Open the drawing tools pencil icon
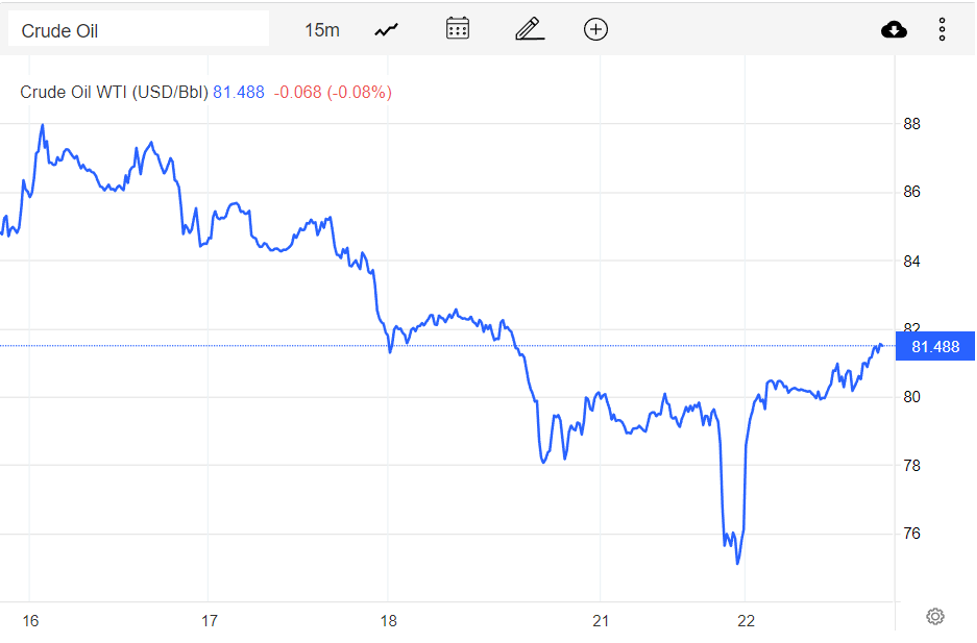 click(x=529, y=29)
